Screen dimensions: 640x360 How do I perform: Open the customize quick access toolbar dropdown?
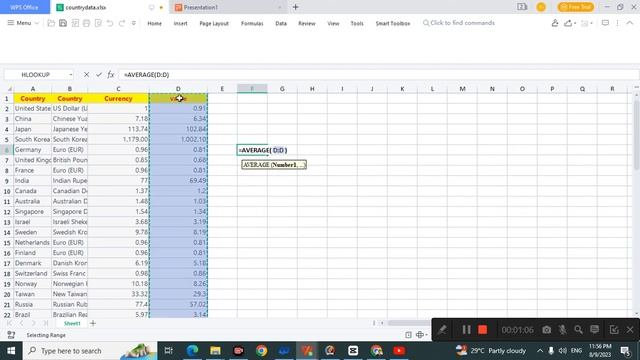[x=134, y=23]
